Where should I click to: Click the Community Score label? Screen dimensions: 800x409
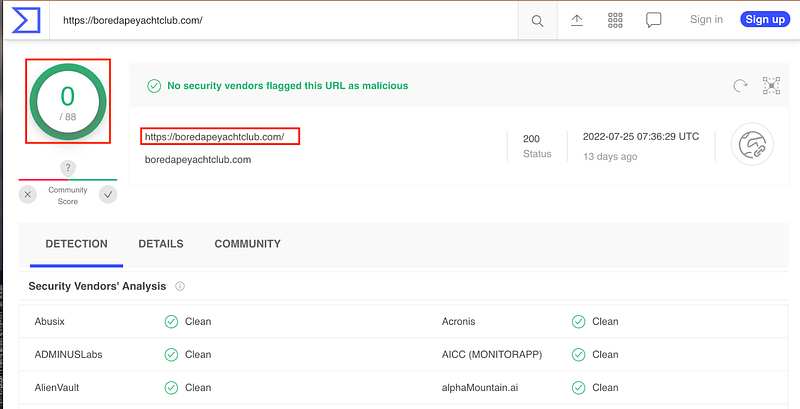[x=68, y=196]
